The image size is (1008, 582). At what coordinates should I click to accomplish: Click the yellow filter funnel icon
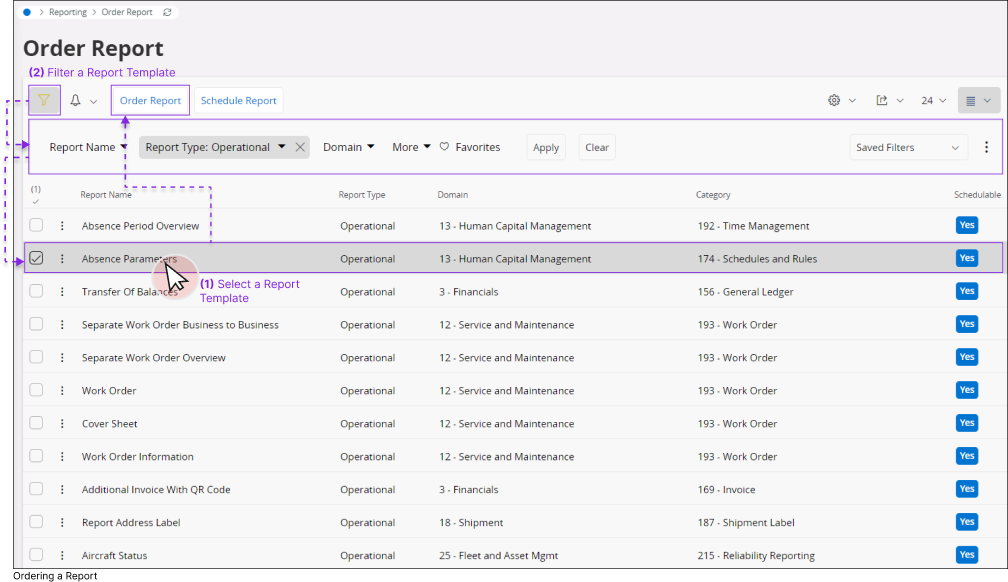point(44,100)
